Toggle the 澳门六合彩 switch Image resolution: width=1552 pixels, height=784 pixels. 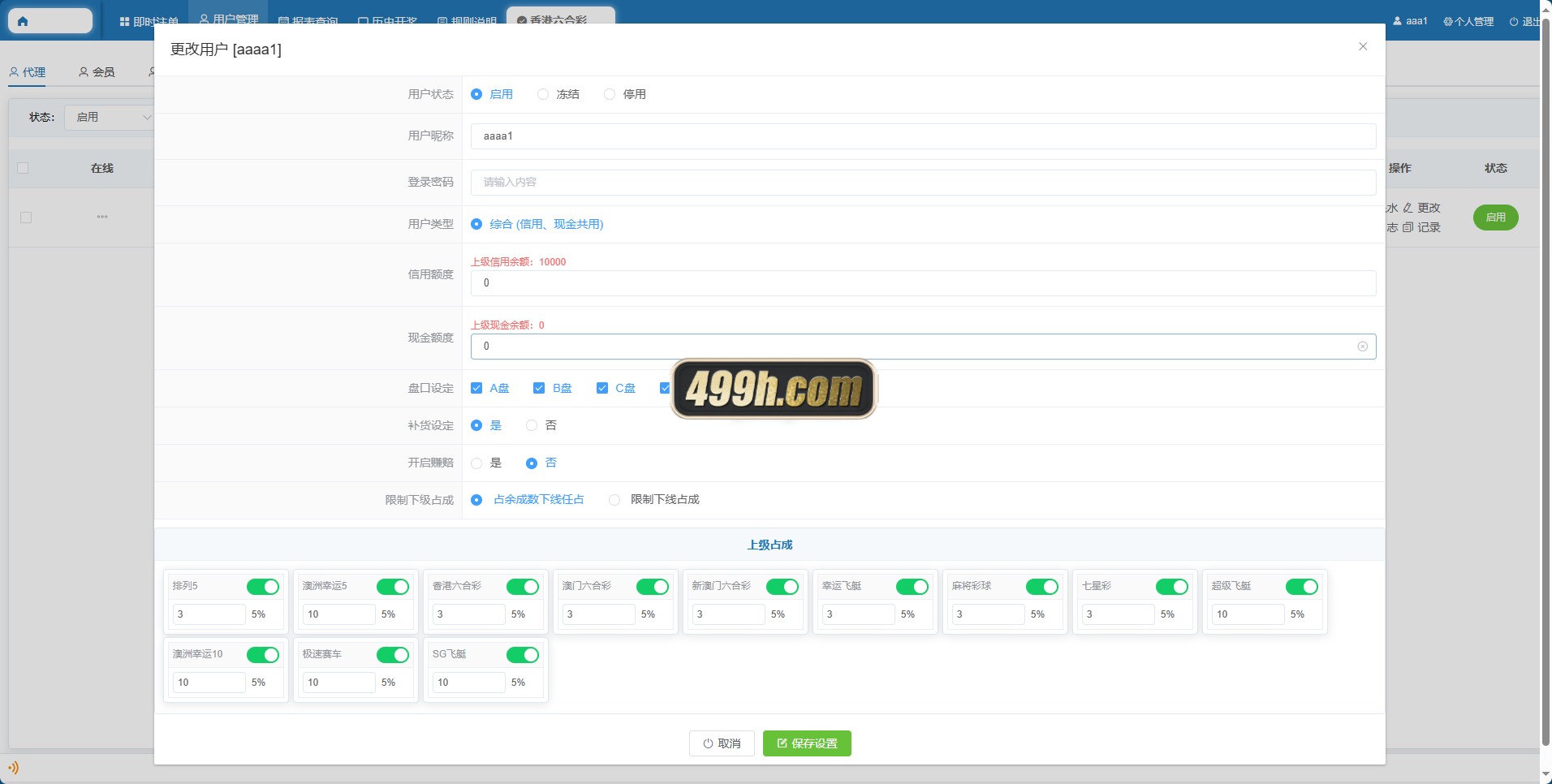653,587
